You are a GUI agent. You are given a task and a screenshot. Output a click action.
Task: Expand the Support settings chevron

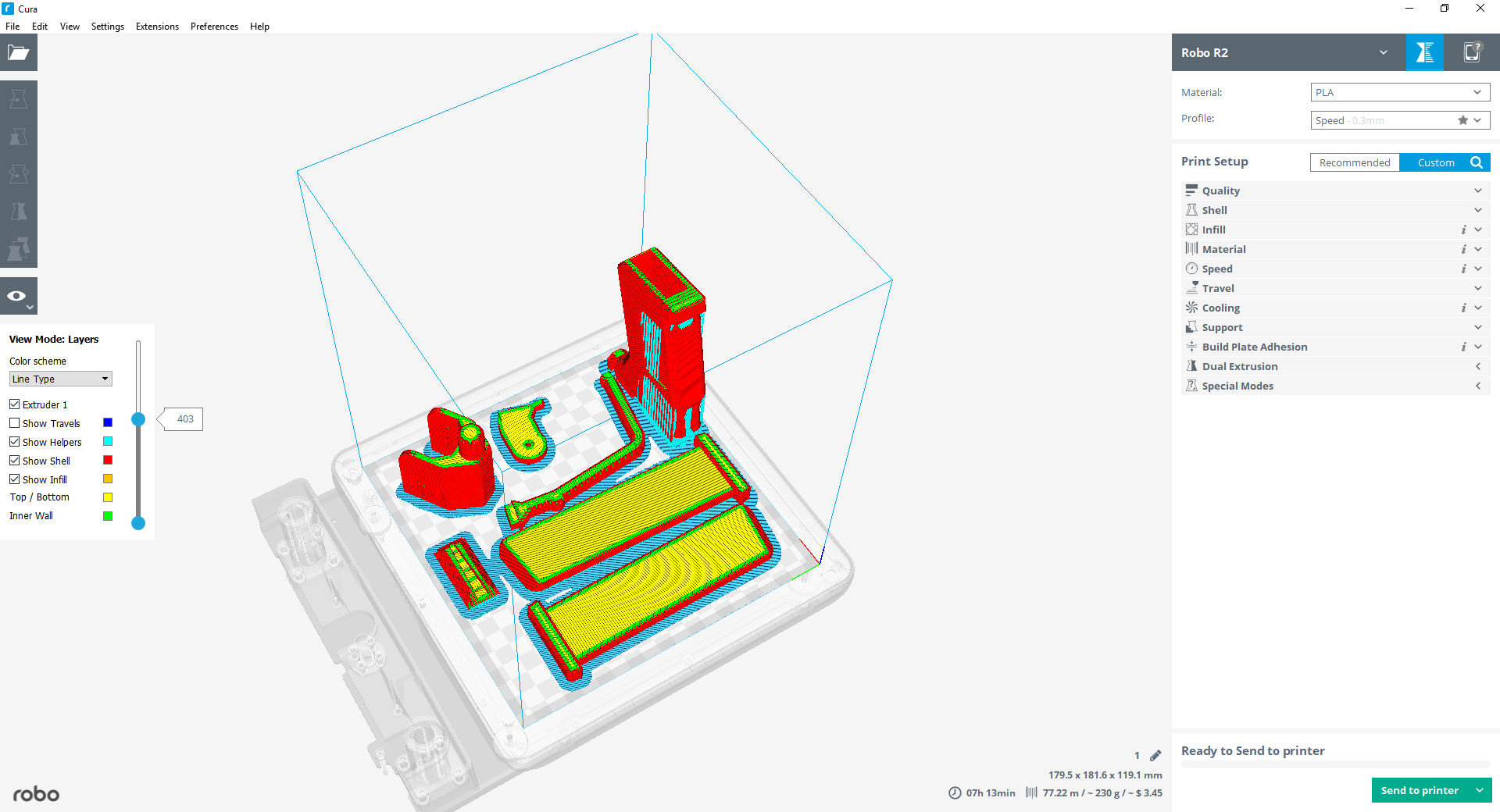pos(1478,327)
